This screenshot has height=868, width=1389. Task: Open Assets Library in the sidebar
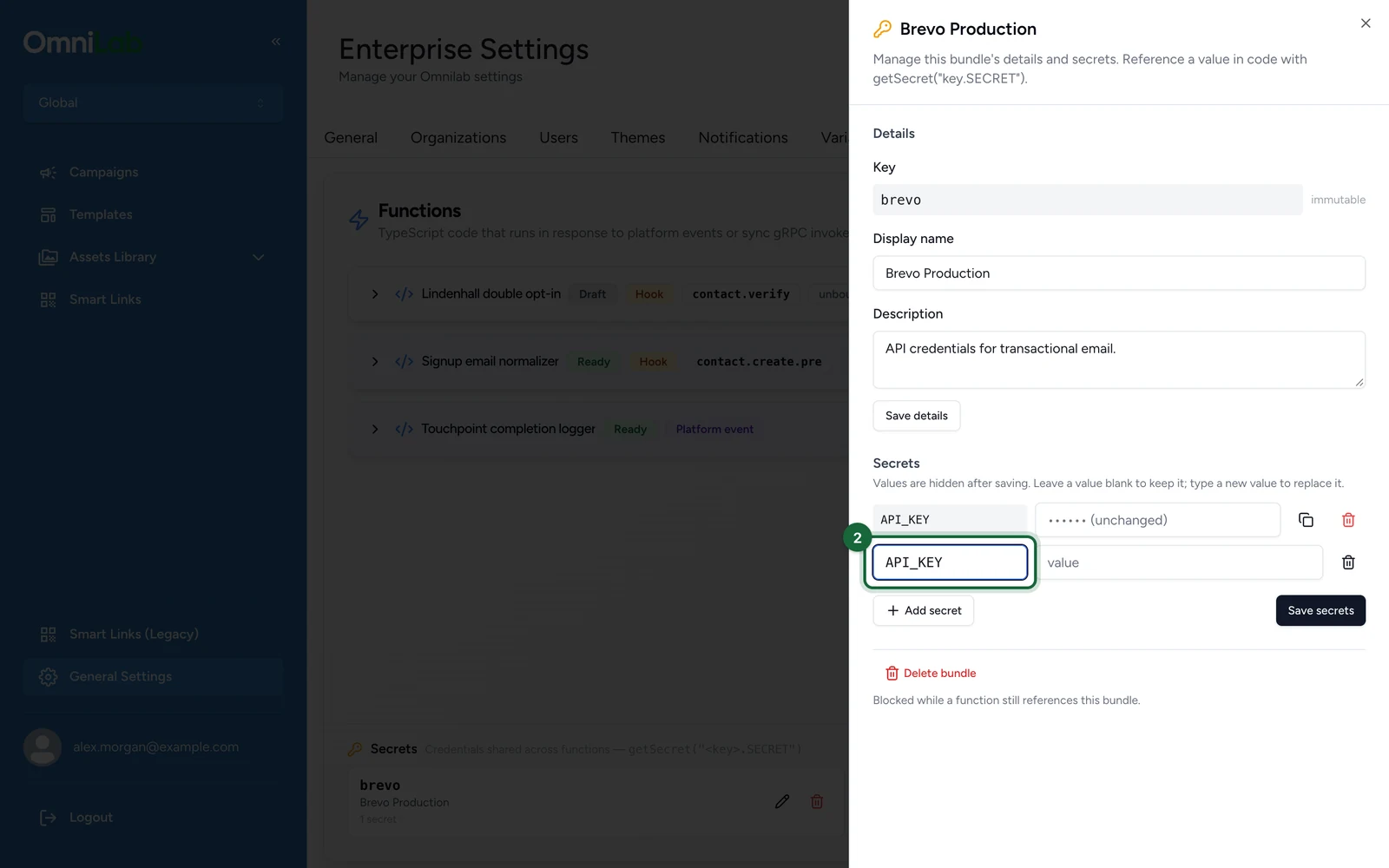tap(113, 257)
